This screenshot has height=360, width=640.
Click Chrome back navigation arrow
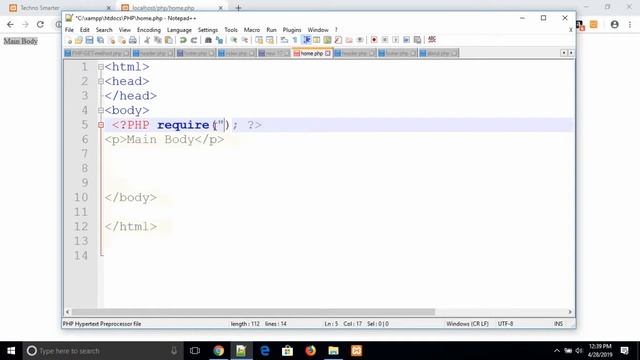(10, 24)
